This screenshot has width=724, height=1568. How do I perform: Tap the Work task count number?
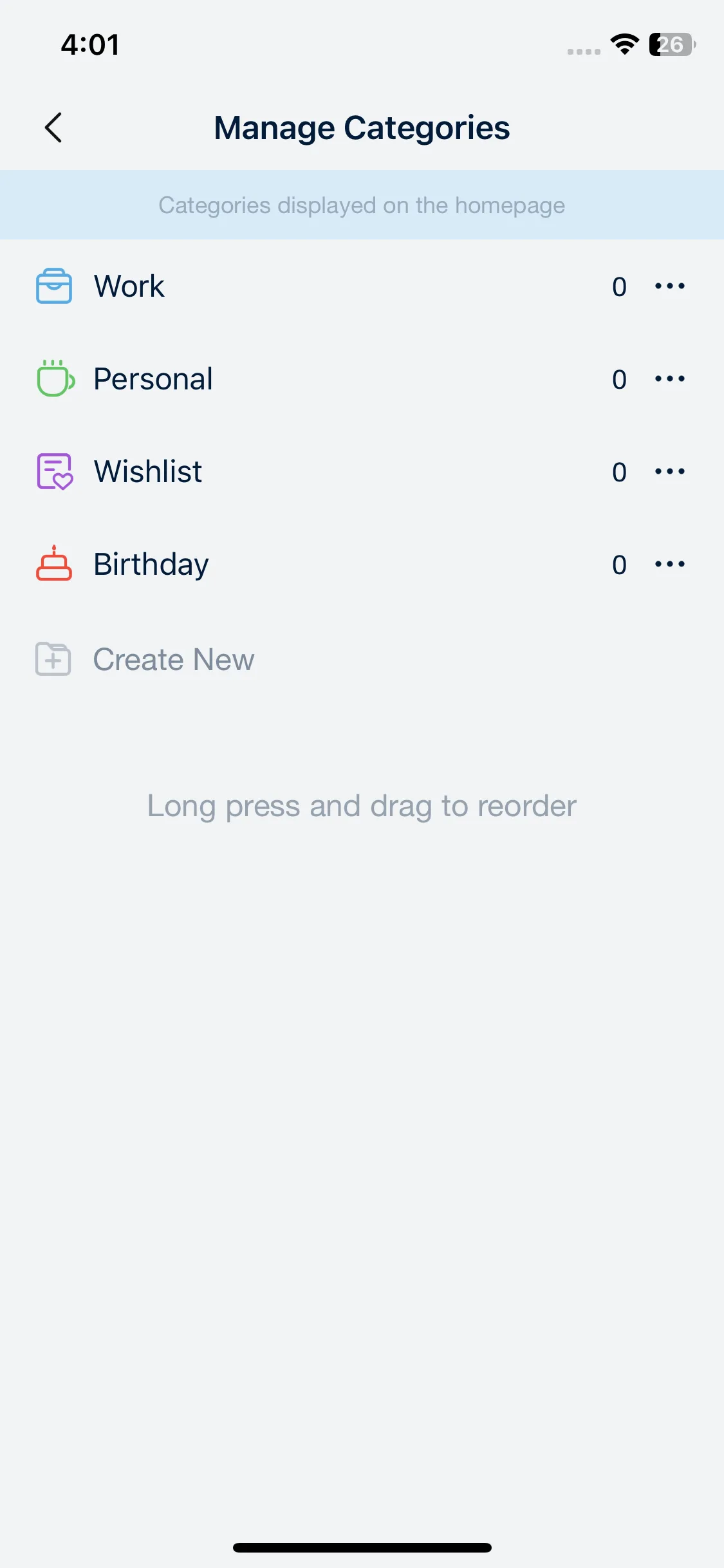pos(619,287)
